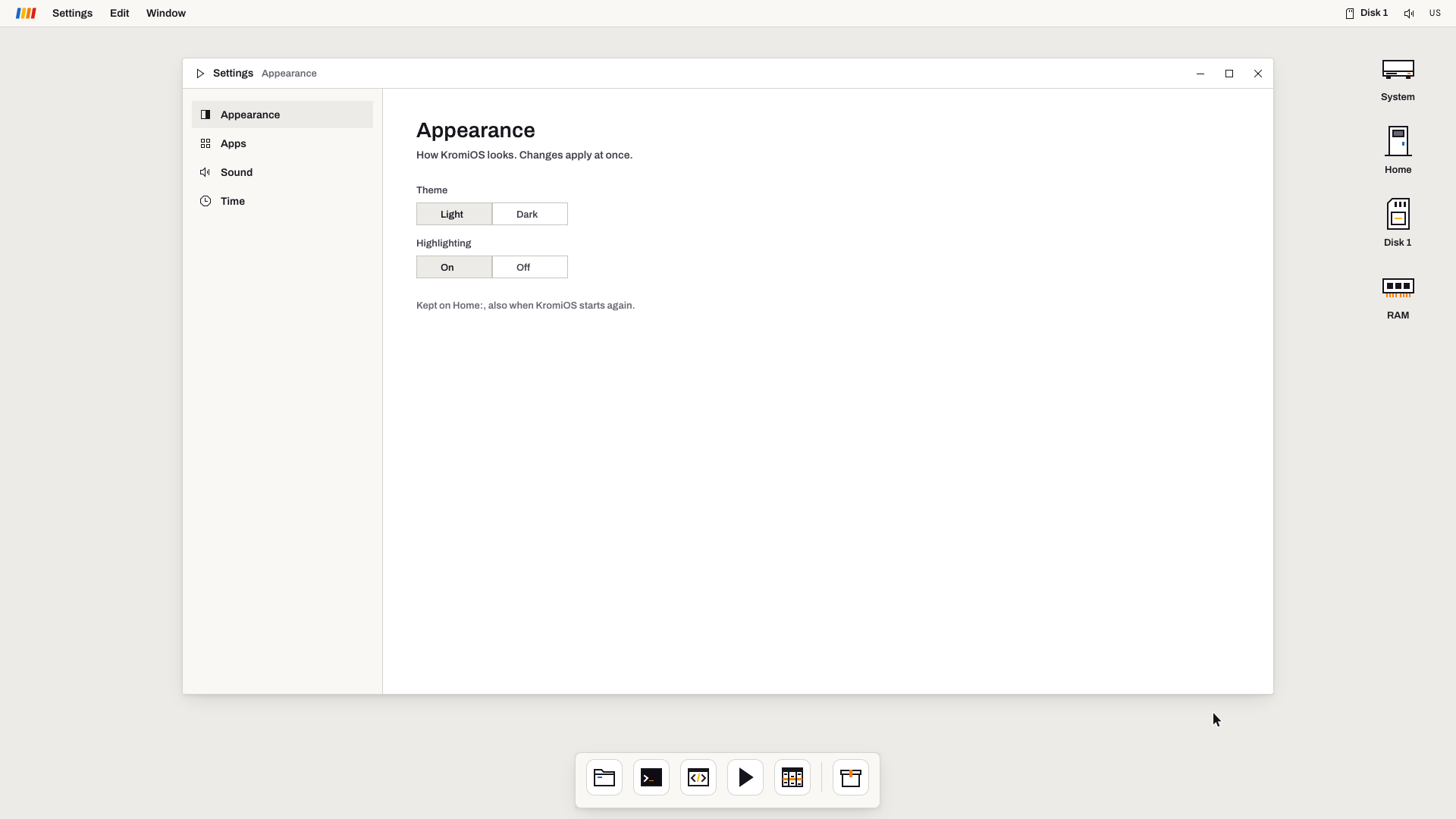Open the Edit menu
The image size is (1456, 819).
119,13
